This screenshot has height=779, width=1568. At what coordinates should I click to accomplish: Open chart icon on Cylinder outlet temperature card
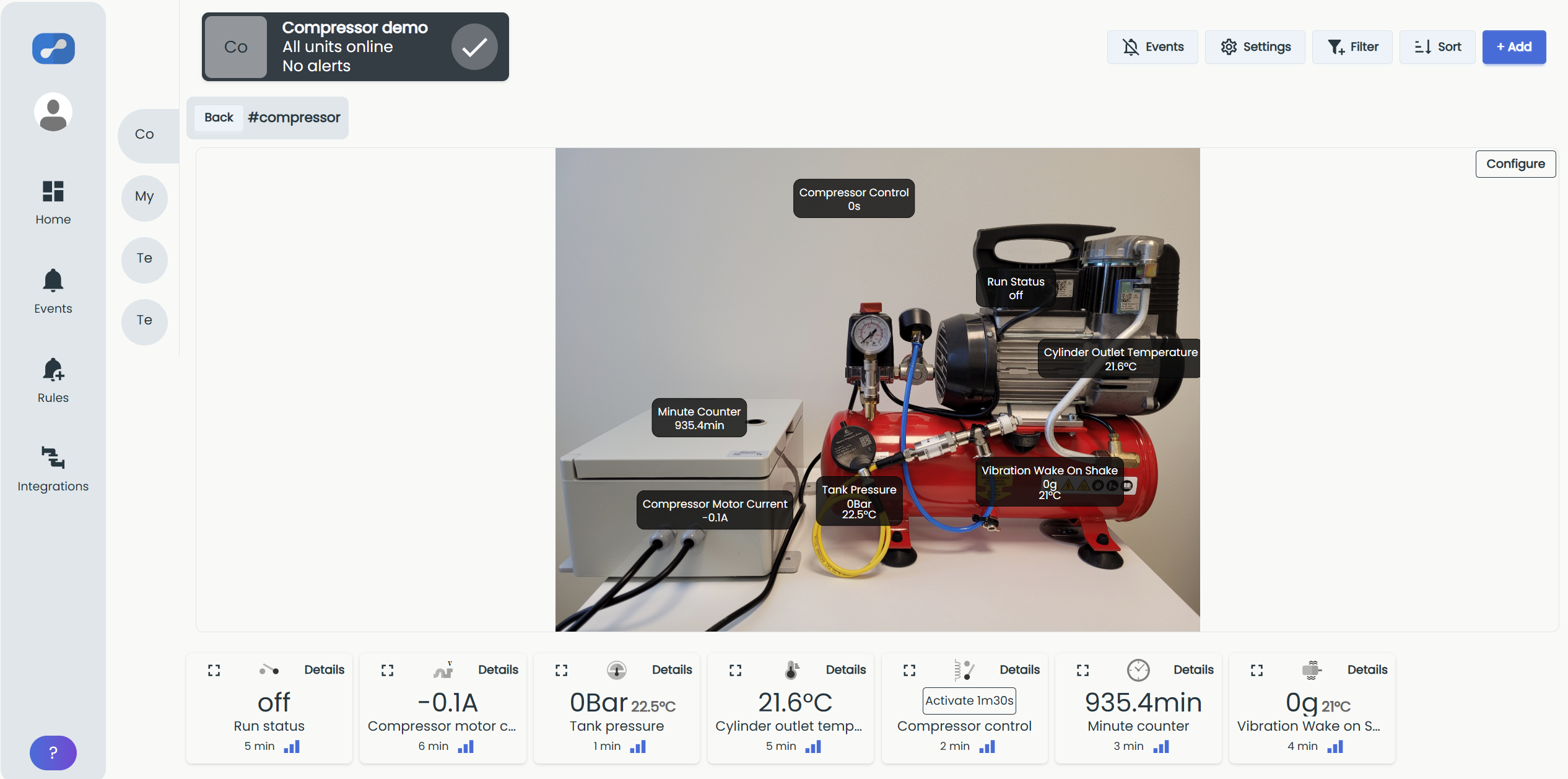[x=813, y=747]
